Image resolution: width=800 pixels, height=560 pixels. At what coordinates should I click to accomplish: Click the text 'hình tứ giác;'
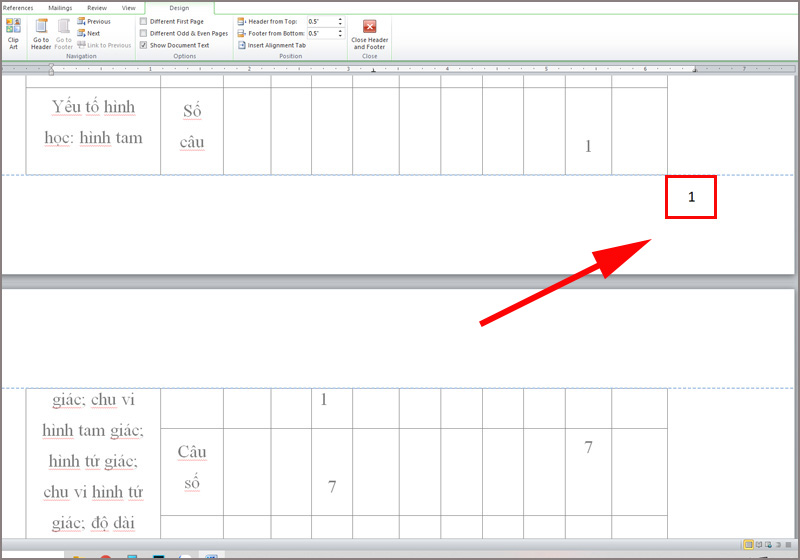(93, 462)
